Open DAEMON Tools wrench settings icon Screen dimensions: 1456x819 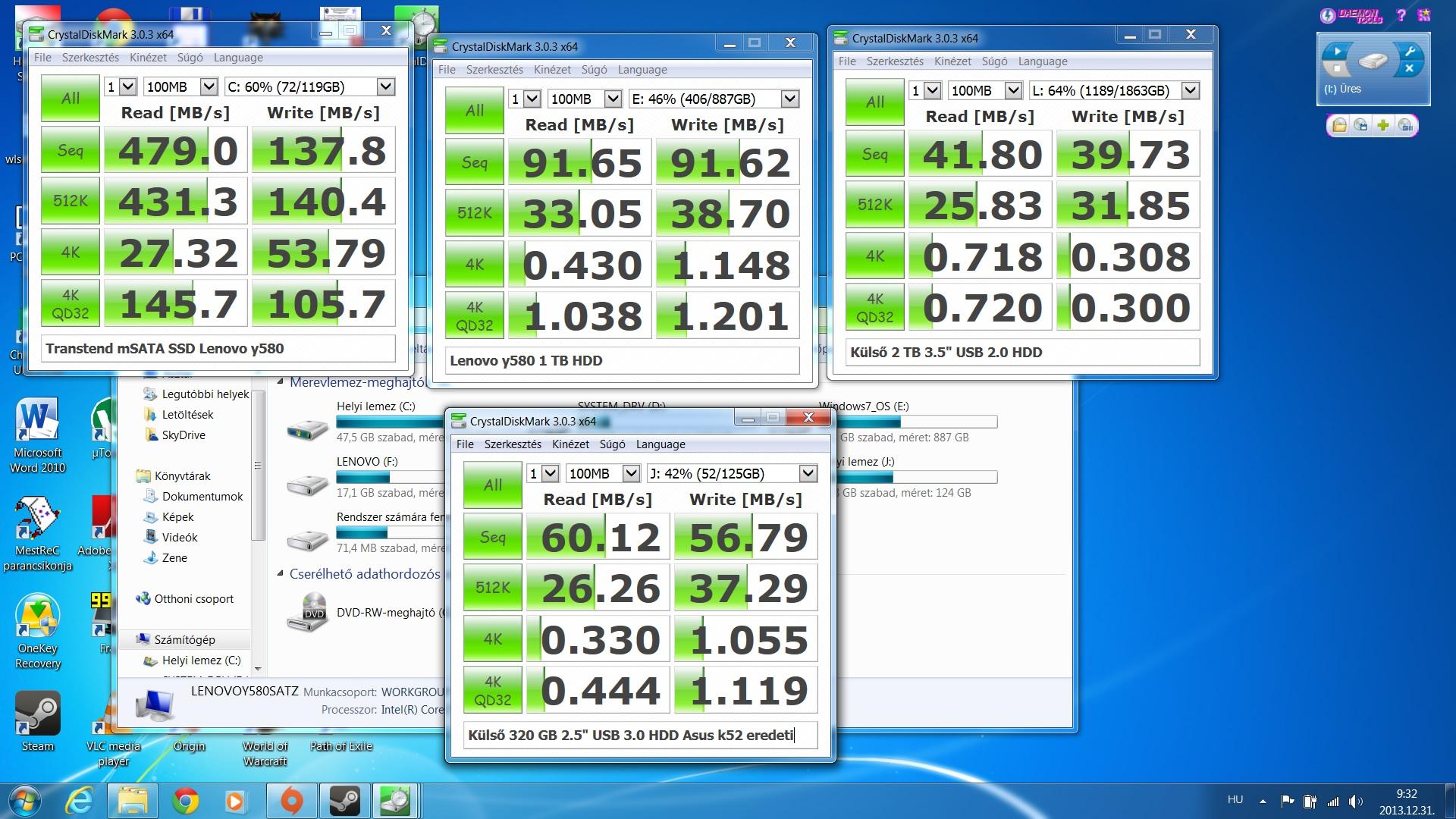[1410, 51]
